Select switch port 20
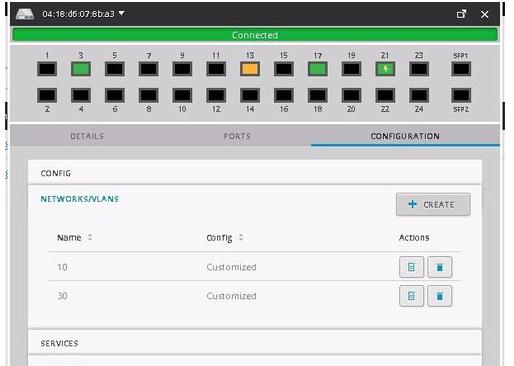 (352, 95)
